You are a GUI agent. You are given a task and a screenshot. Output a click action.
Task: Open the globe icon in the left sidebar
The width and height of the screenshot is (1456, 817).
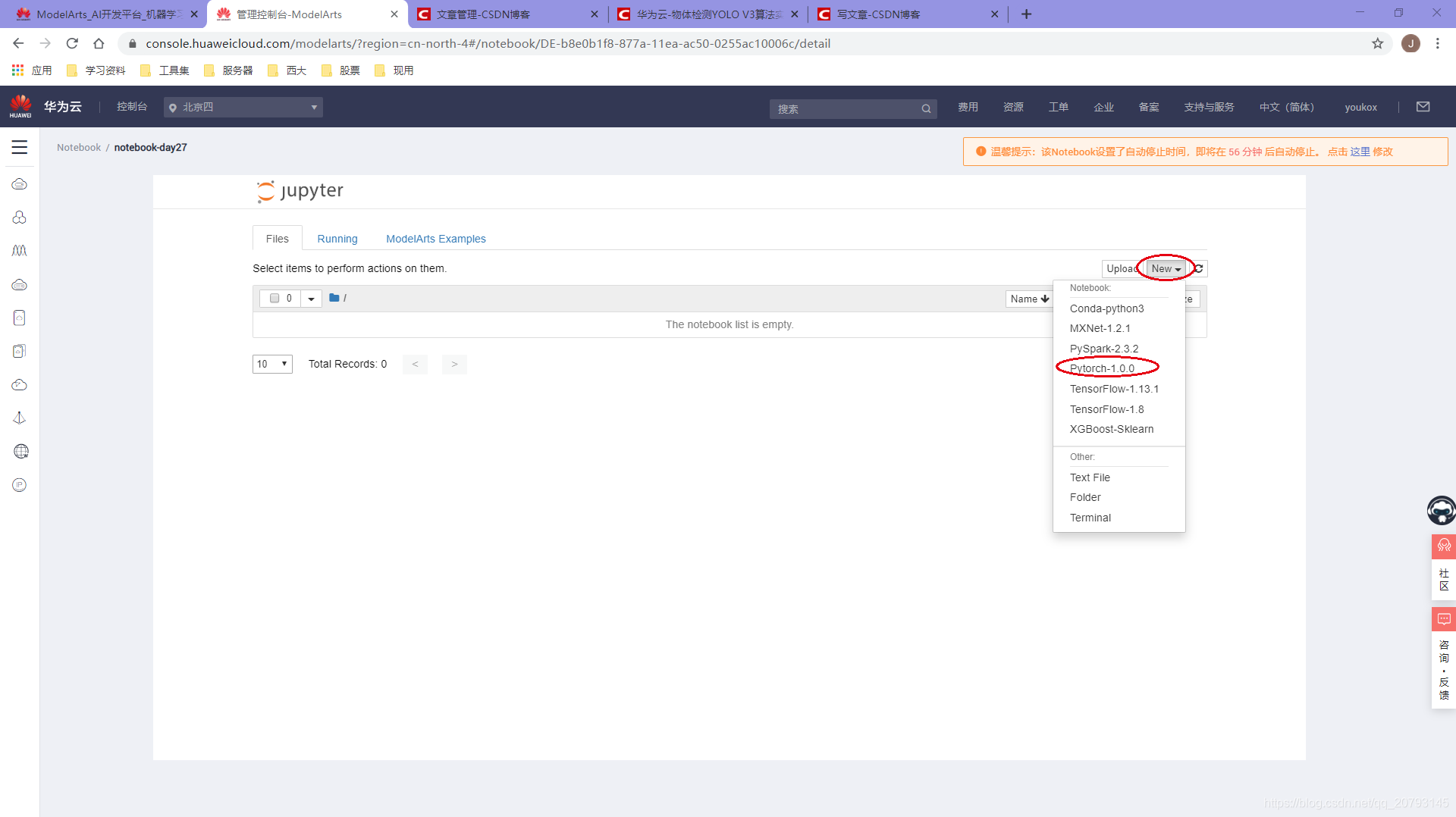coord(20,452)
